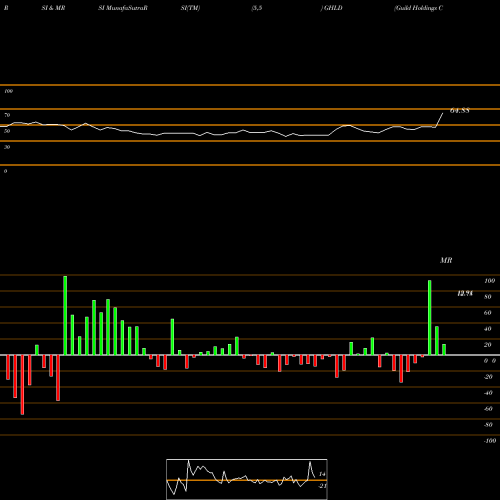
Task: Click the '(5,5' parameter text
Action: (x=257, y=8)
